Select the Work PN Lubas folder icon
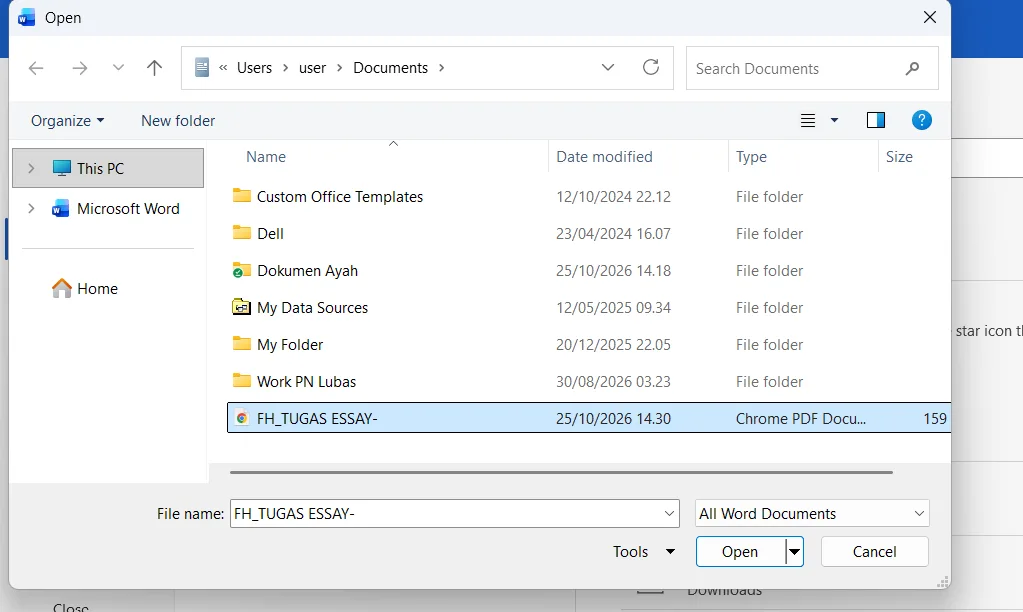 (x=241, y=380)
